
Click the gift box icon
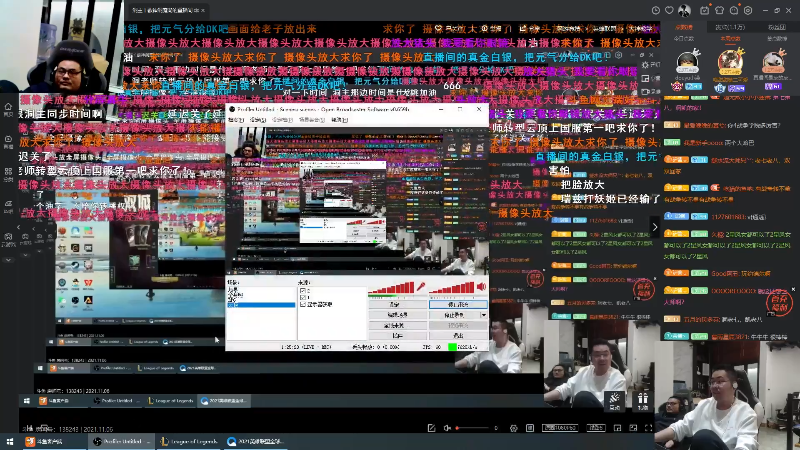(x=642, y=401)
